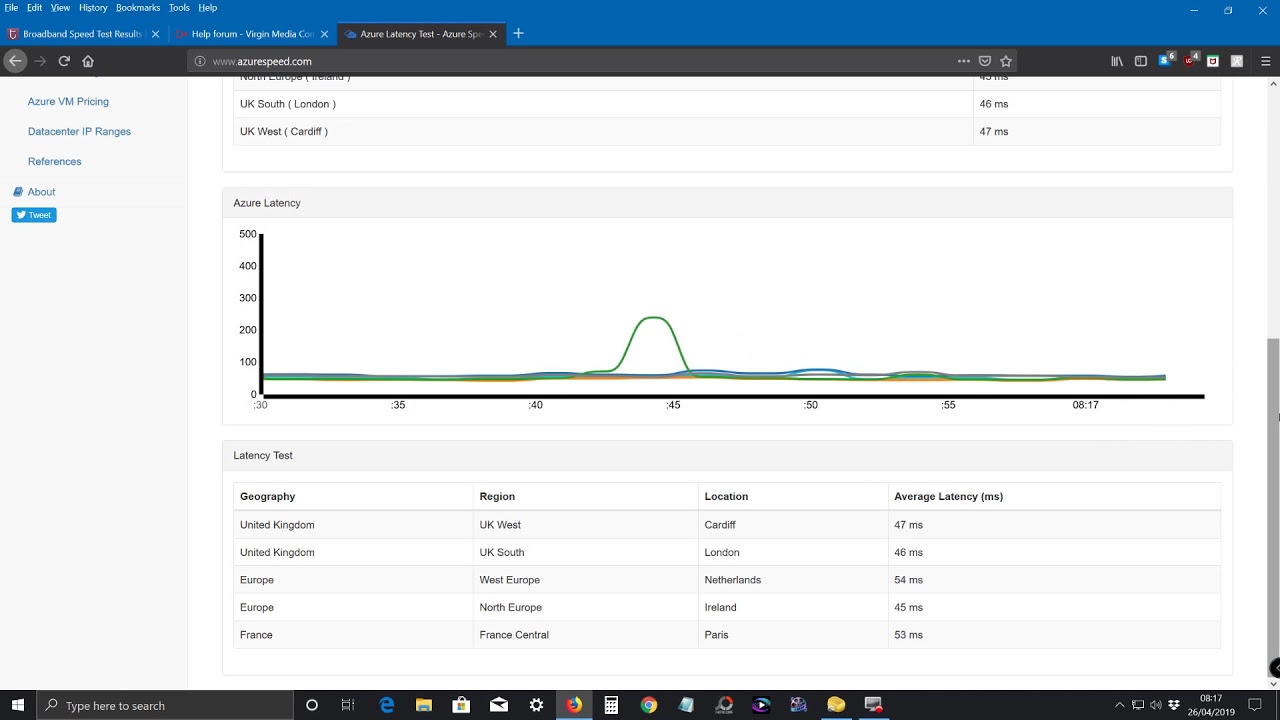Close the Broadband Speed Test Results tab
This screenshot has width=1280, height=720.
(155, 34)
